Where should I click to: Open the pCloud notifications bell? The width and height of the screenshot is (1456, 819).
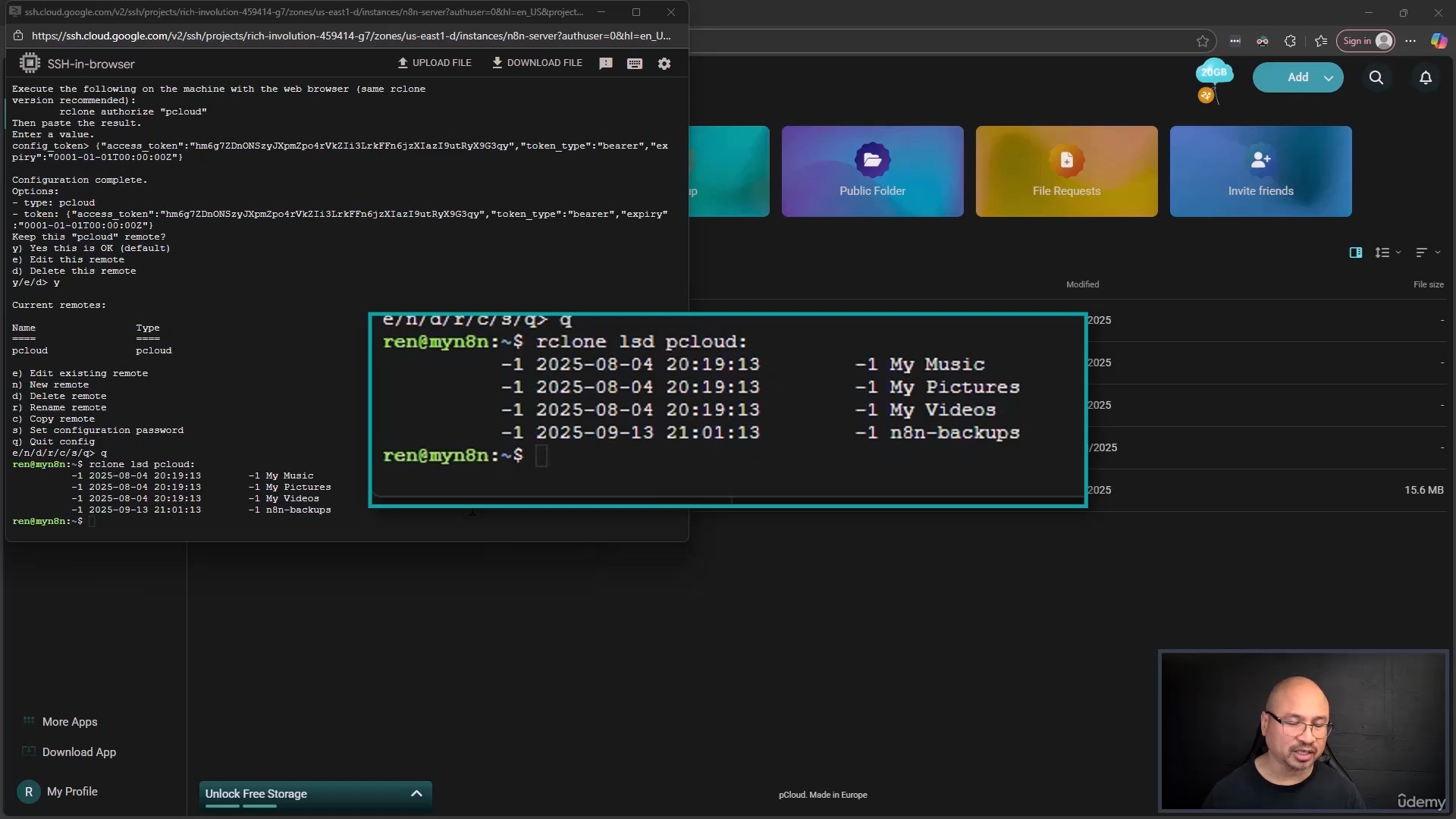point(1425,77)
